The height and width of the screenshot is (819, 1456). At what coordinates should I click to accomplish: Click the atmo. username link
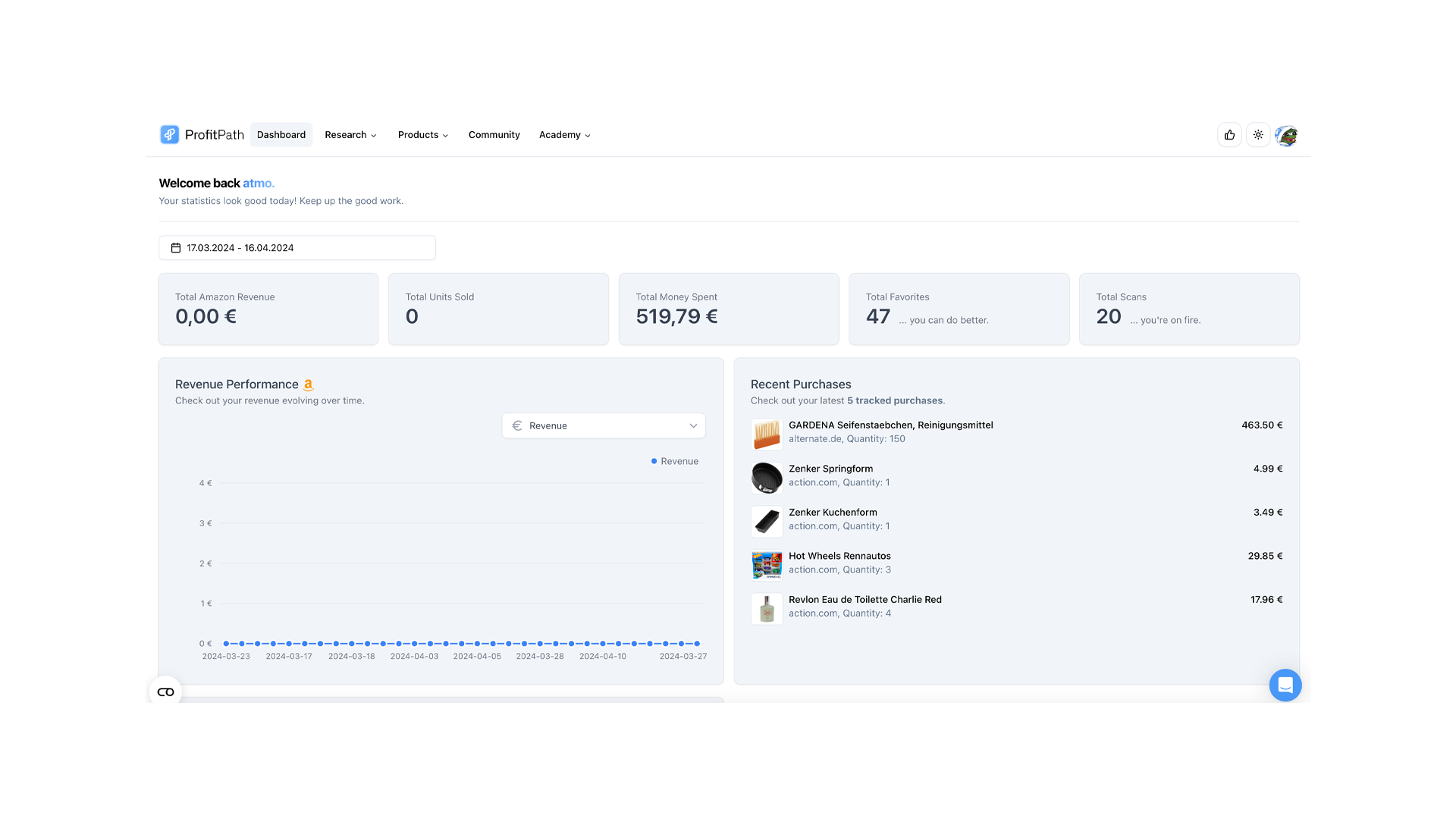(259, 183)
